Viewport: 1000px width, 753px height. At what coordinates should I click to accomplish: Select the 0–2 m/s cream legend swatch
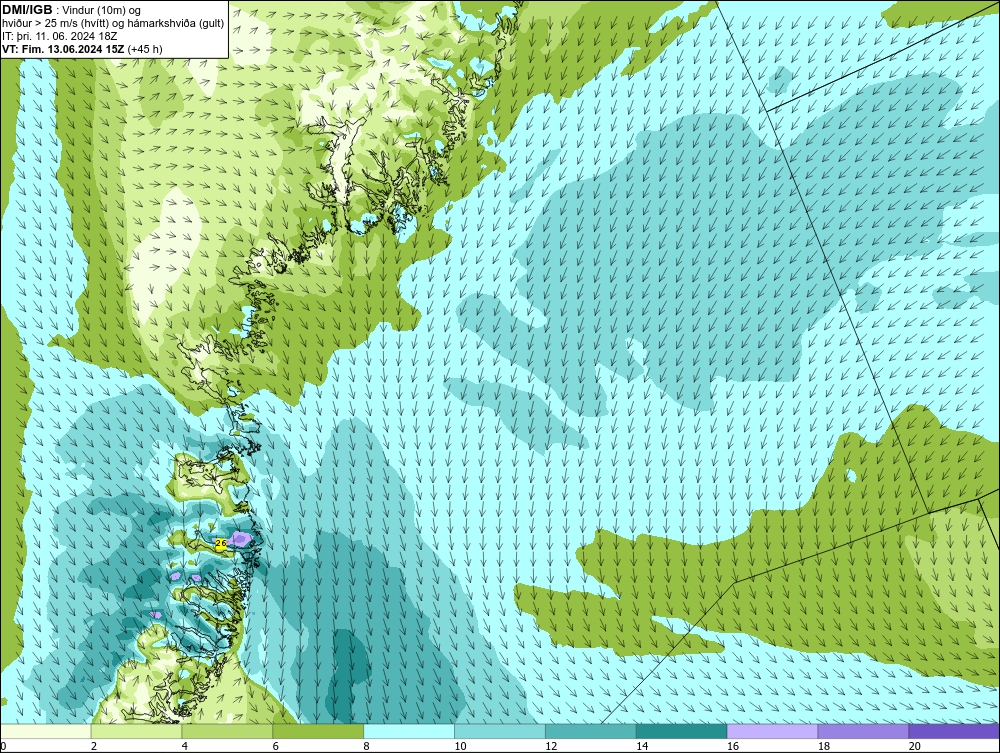tap(46, 731)
